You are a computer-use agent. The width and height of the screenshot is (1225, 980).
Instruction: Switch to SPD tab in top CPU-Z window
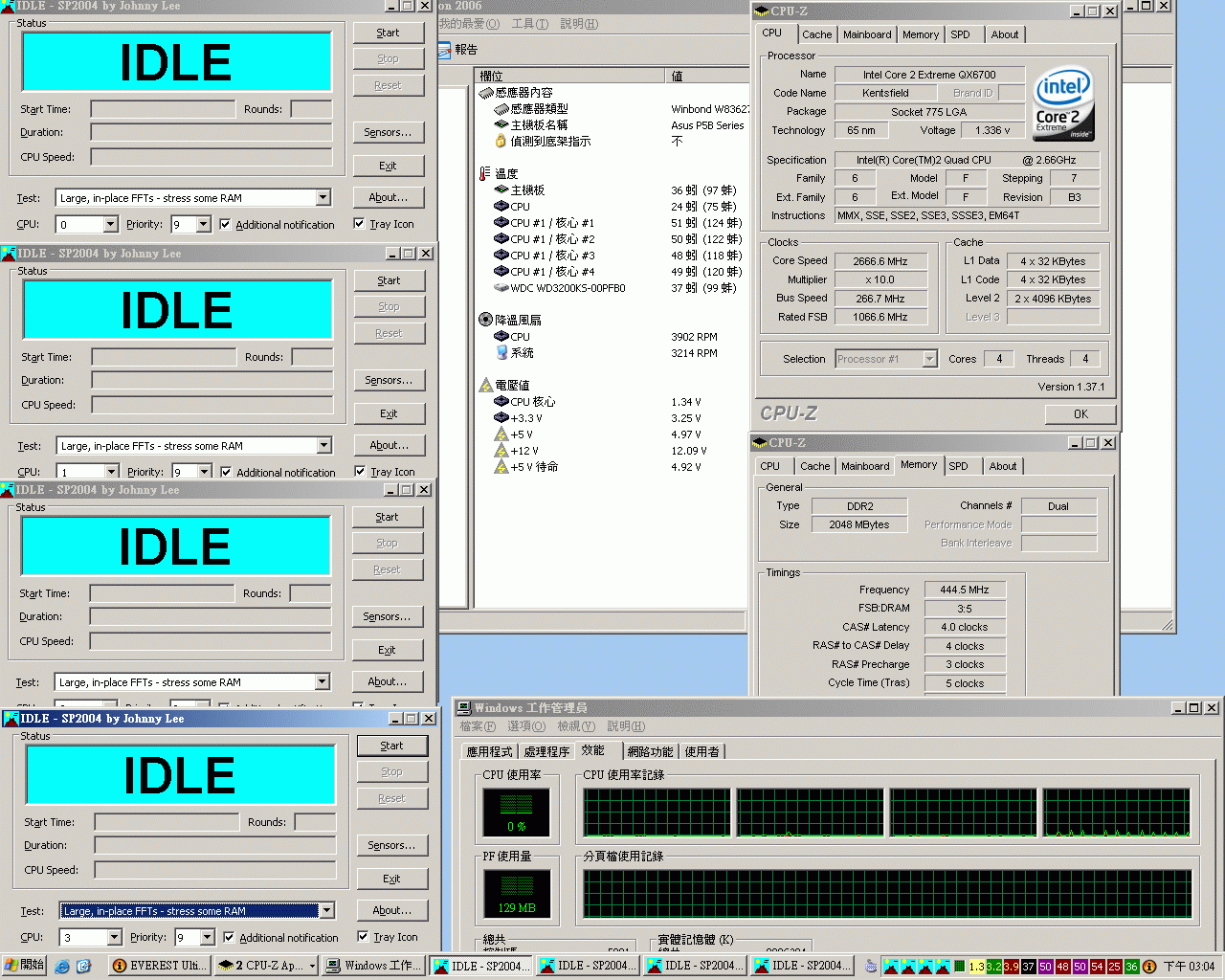click(x=960, y=34)
